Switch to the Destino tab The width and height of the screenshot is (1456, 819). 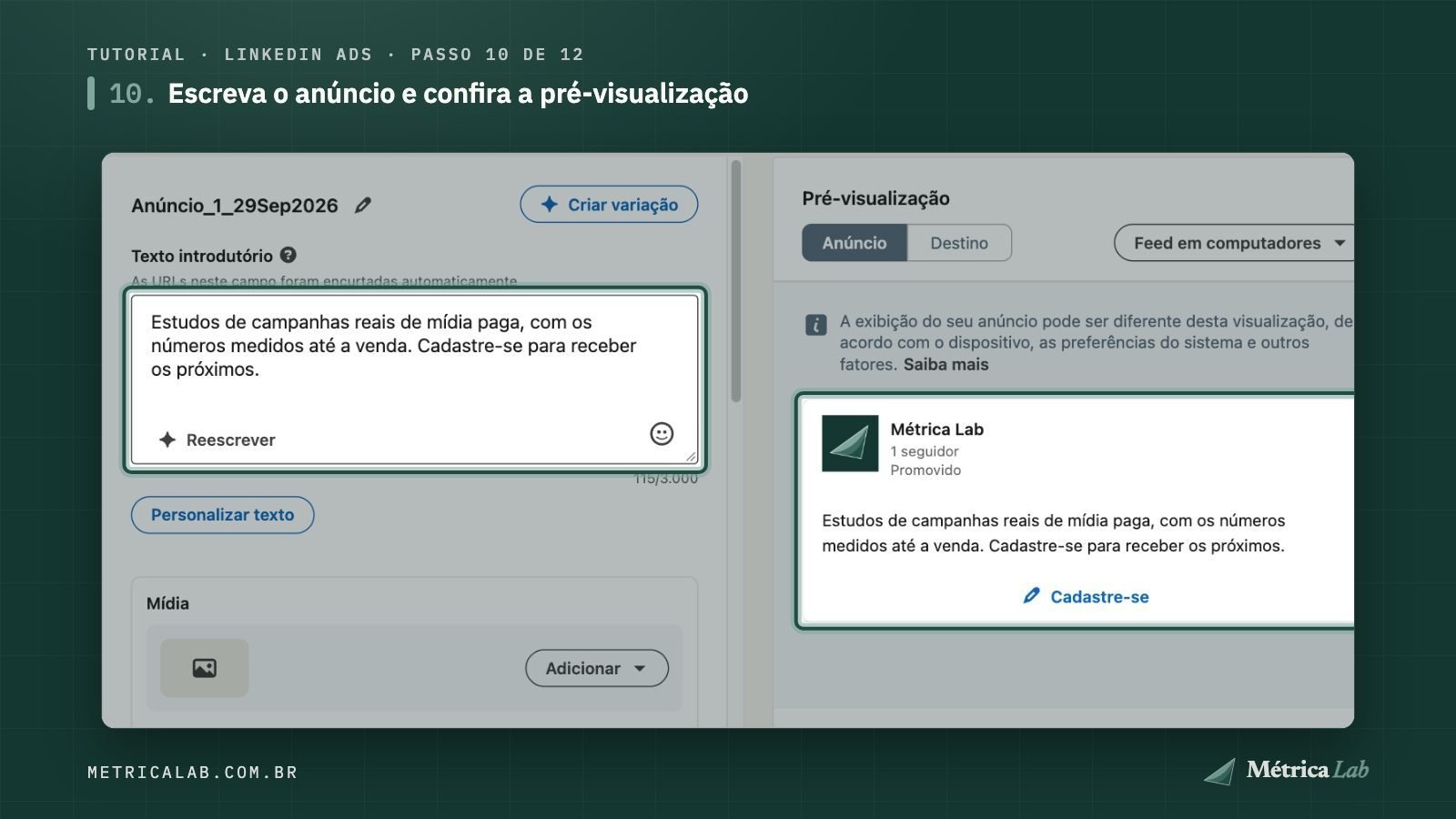click(959, 243)
